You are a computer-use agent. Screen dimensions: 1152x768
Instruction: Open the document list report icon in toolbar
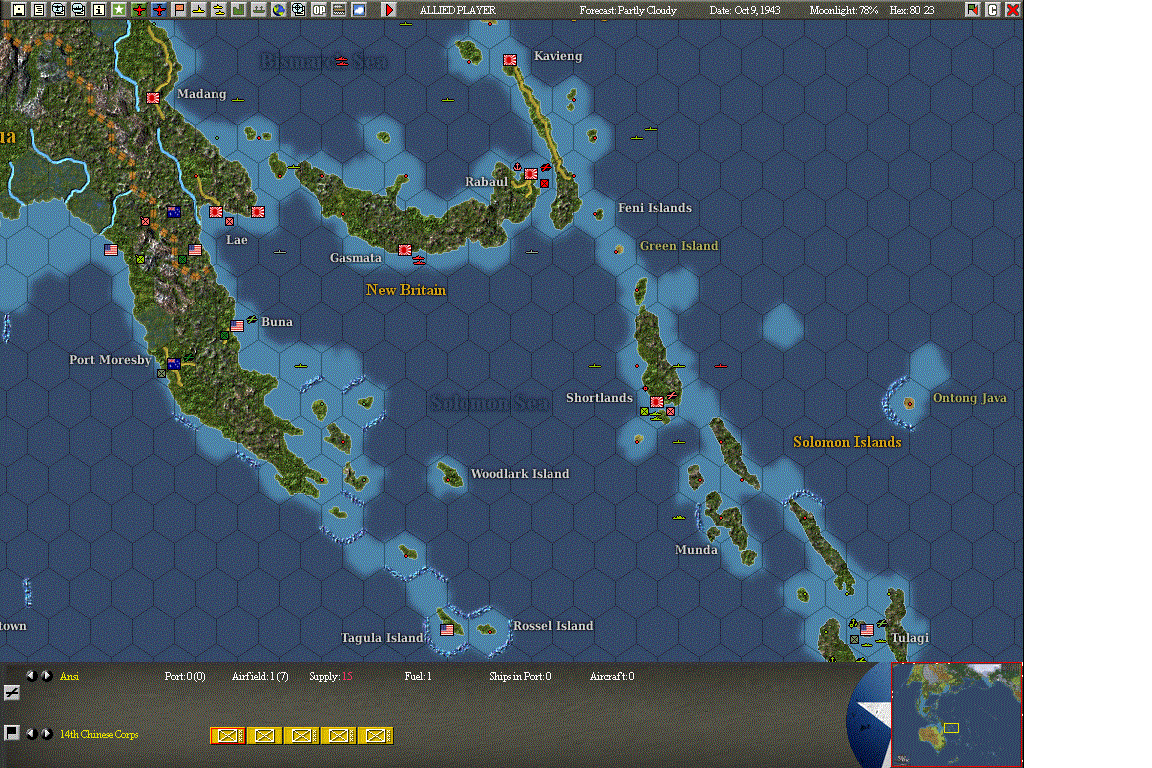coord(39,10)
